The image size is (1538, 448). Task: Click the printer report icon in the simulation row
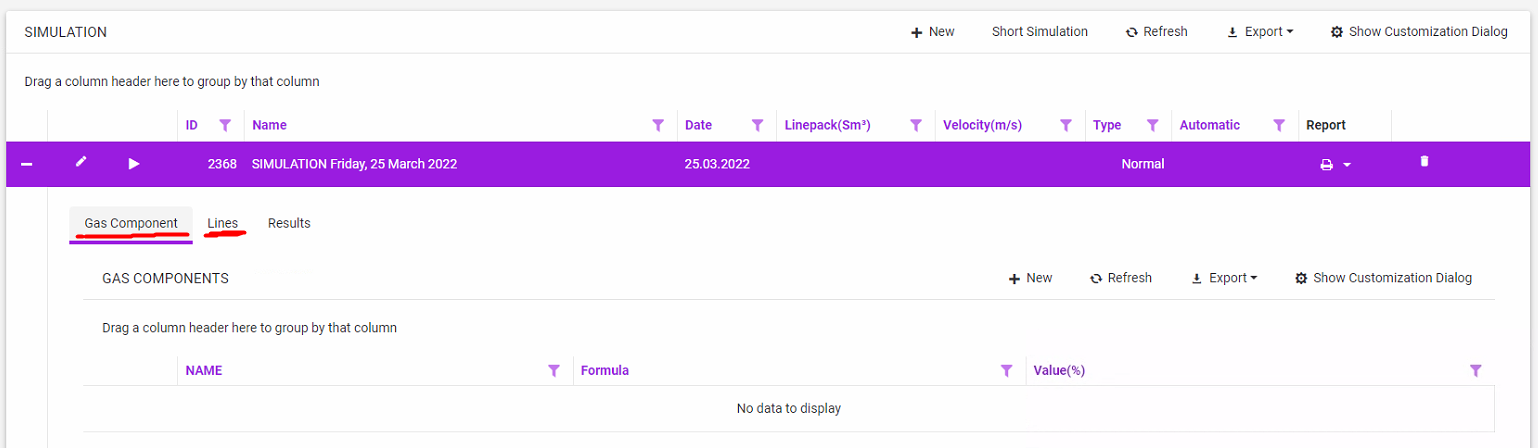pos(1326,165)
